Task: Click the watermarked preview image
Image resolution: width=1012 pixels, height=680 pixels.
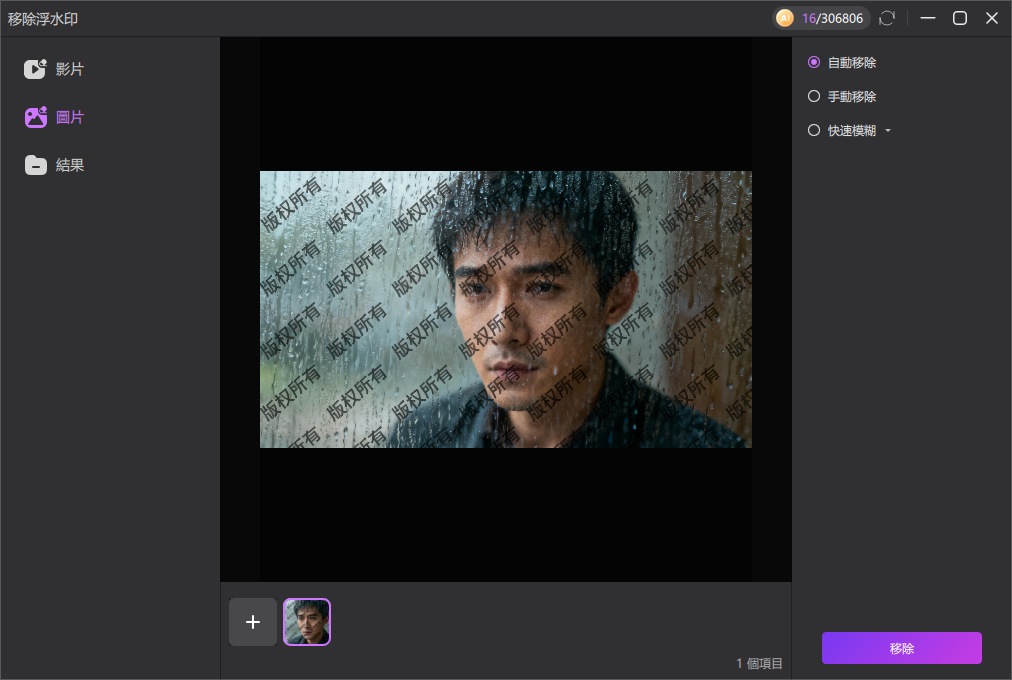Action: pos(505,309)
